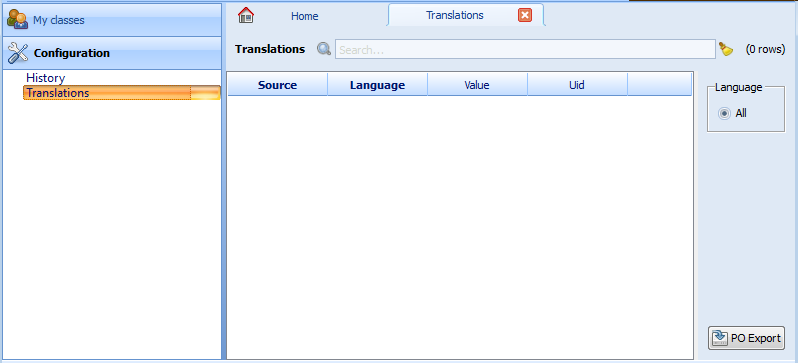
Task: Click the Configuration tools icon
Action: pyautogui.click(x=18, y=52)
